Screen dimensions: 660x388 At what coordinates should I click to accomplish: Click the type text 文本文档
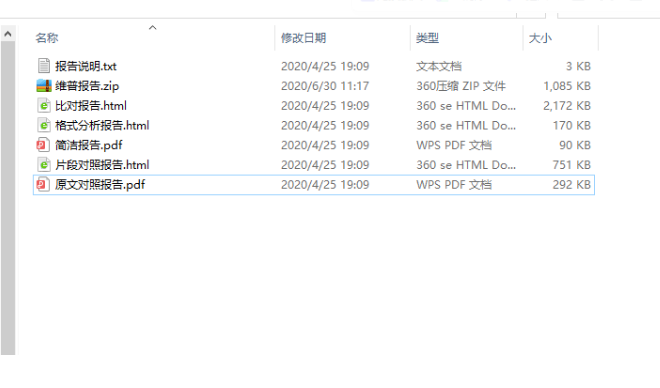pyautogui.click(x=439, y=66)
